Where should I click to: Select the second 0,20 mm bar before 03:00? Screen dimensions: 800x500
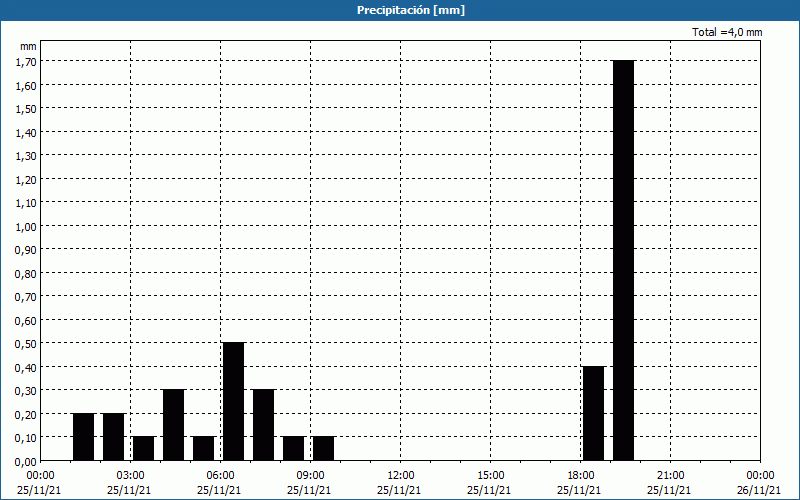(114, 437)
